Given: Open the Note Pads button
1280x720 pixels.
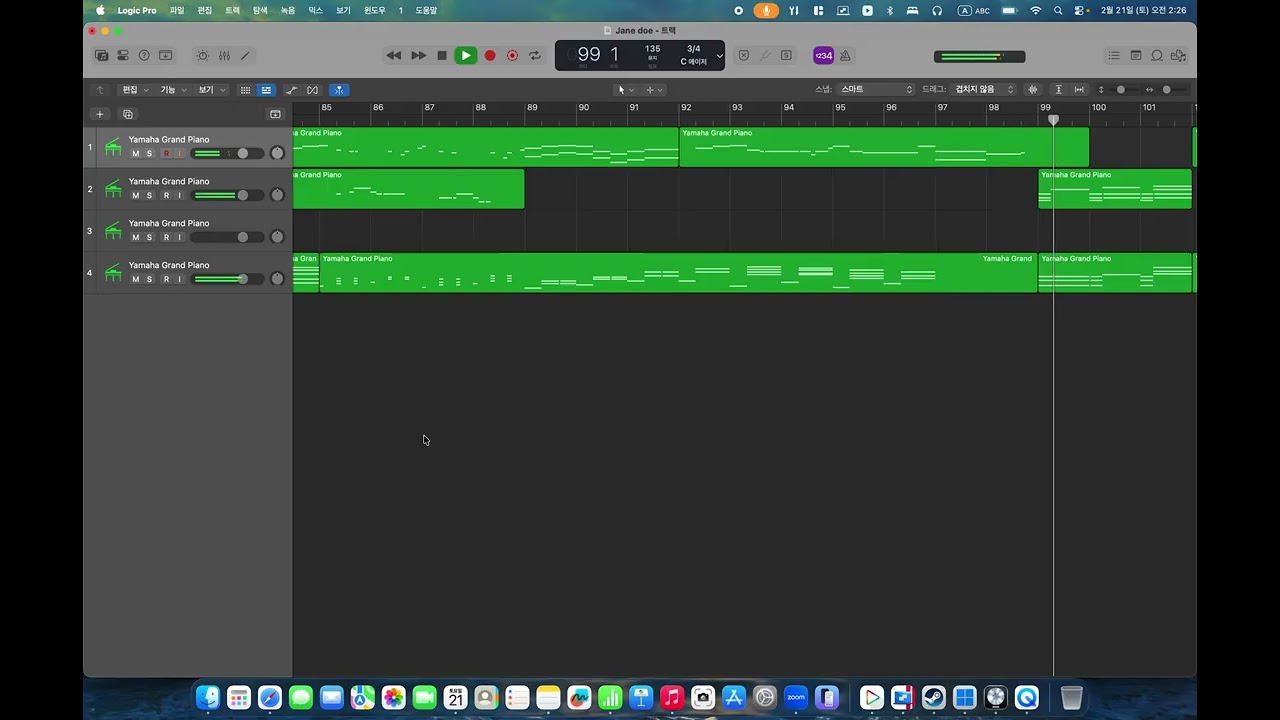Looking at the screenshot, I should click(1136, 56).
